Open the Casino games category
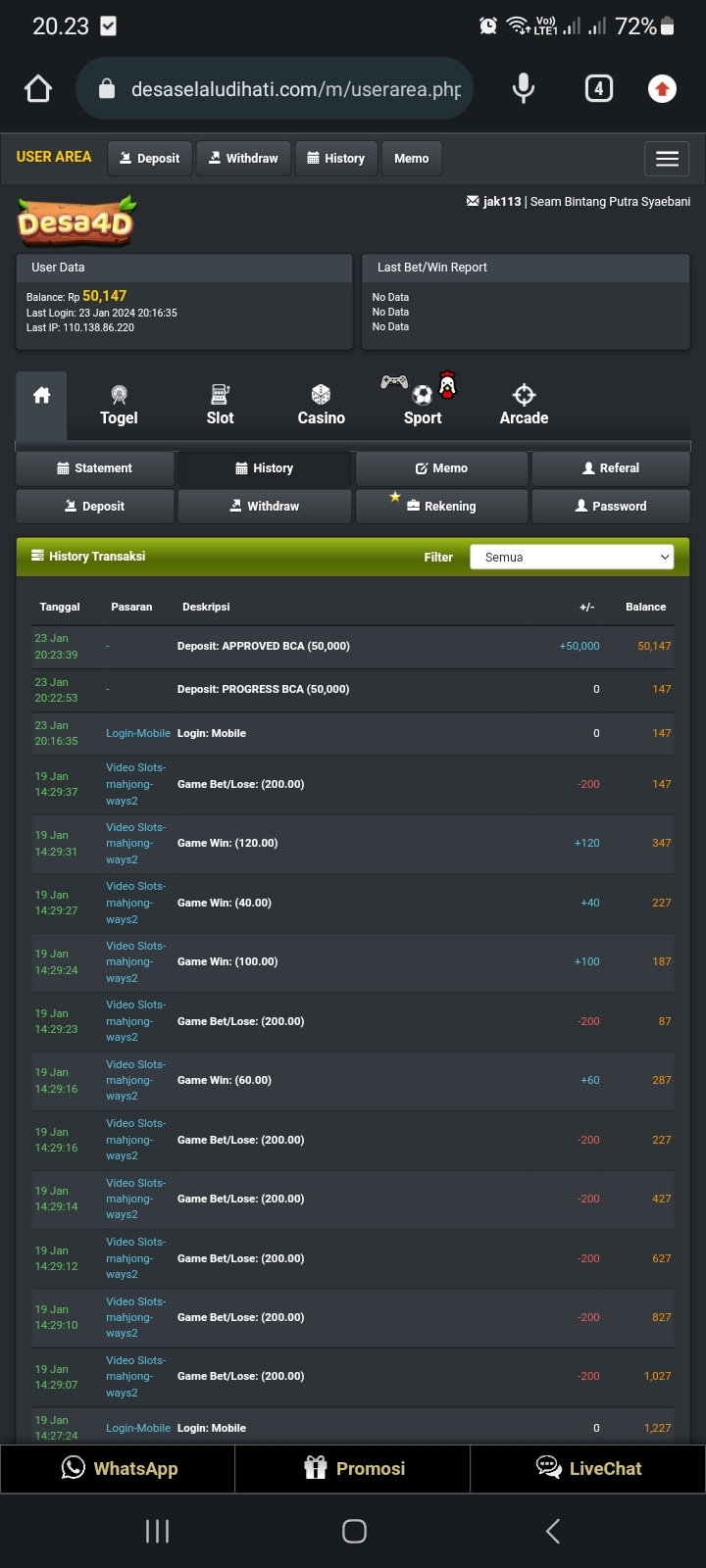This screenshot has height=1568, width=706. tap(321, 405)
